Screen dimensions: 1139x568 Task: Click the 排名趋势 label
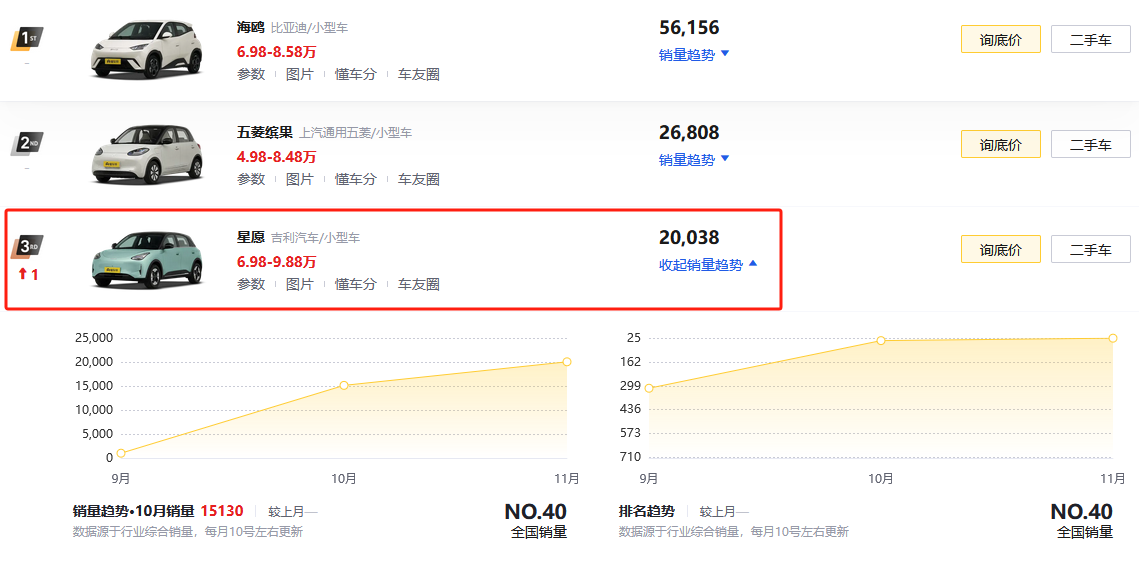coord(646,511)
